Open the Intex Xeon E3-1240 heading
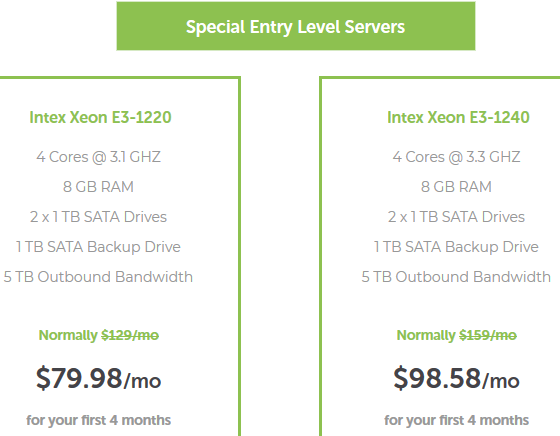This screenshot has width=560, height=436. click(x=458, y=117)
